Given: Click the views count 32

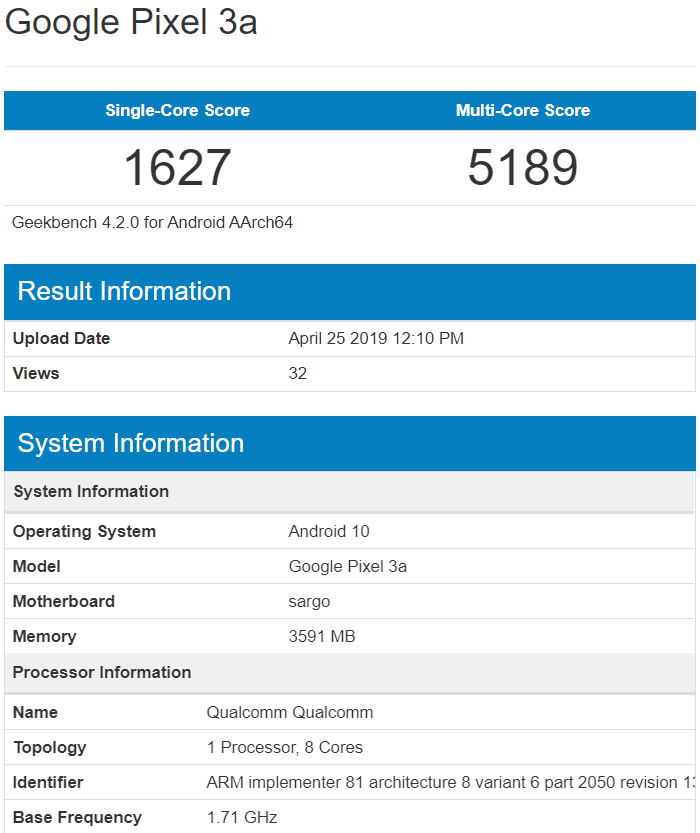Looking at the screenshot, I should point(297,373).
